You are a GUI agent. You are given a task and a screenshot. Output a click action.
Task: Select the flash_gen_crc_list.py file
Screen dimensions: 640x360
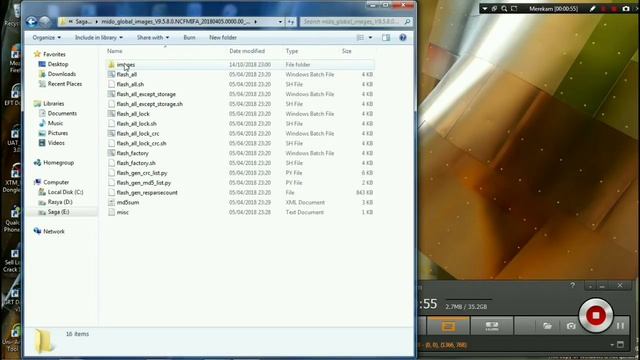click(x=142, y=173)
